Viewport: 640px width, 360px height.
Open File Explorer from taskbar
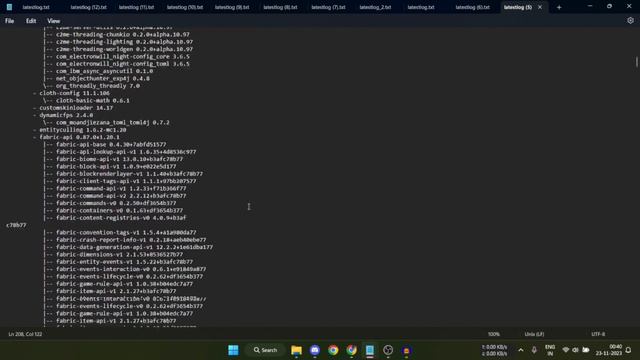[296, 350]
